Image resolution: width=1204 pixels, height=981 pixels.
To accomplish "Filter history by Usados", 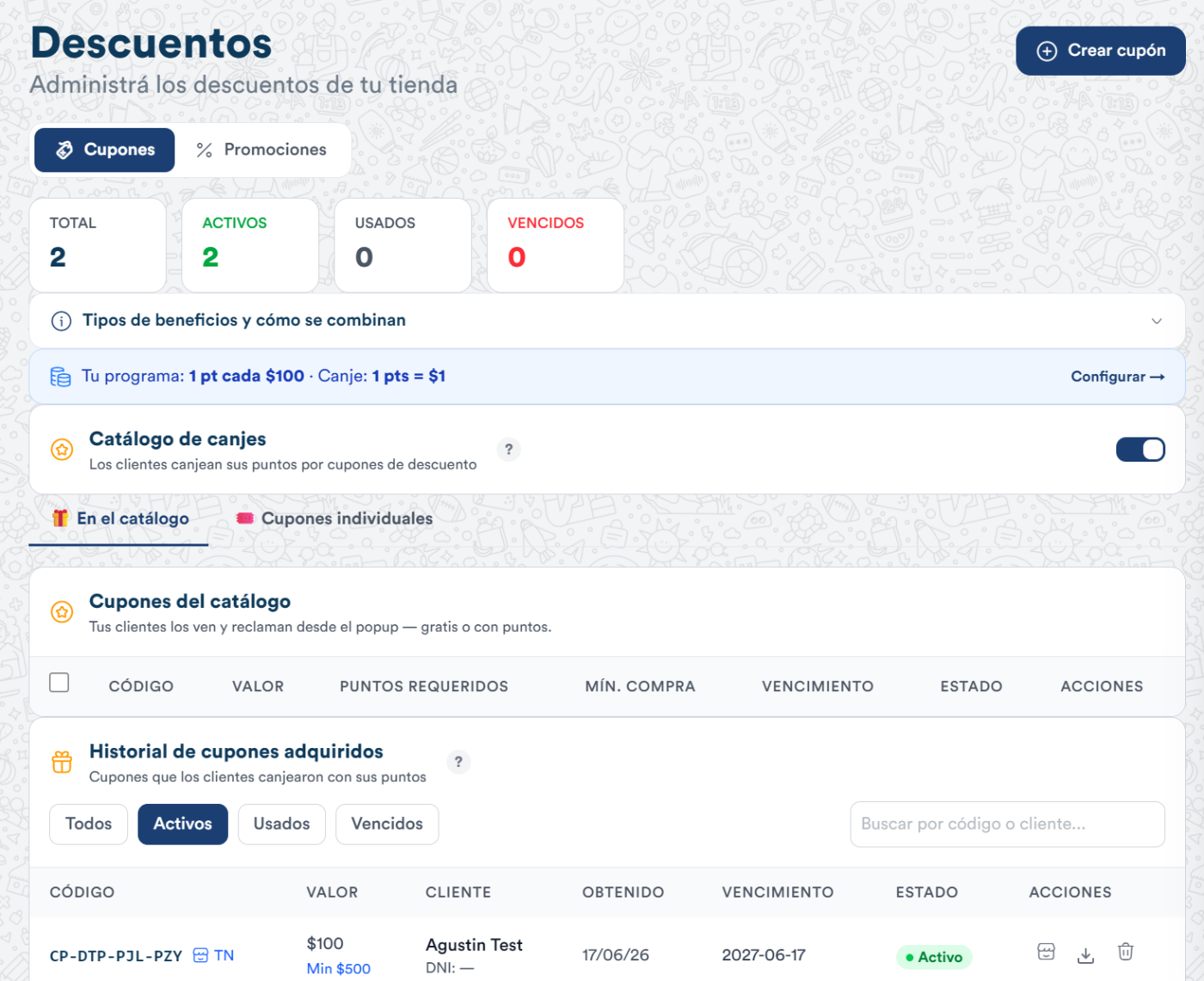I will coord(281,824).
